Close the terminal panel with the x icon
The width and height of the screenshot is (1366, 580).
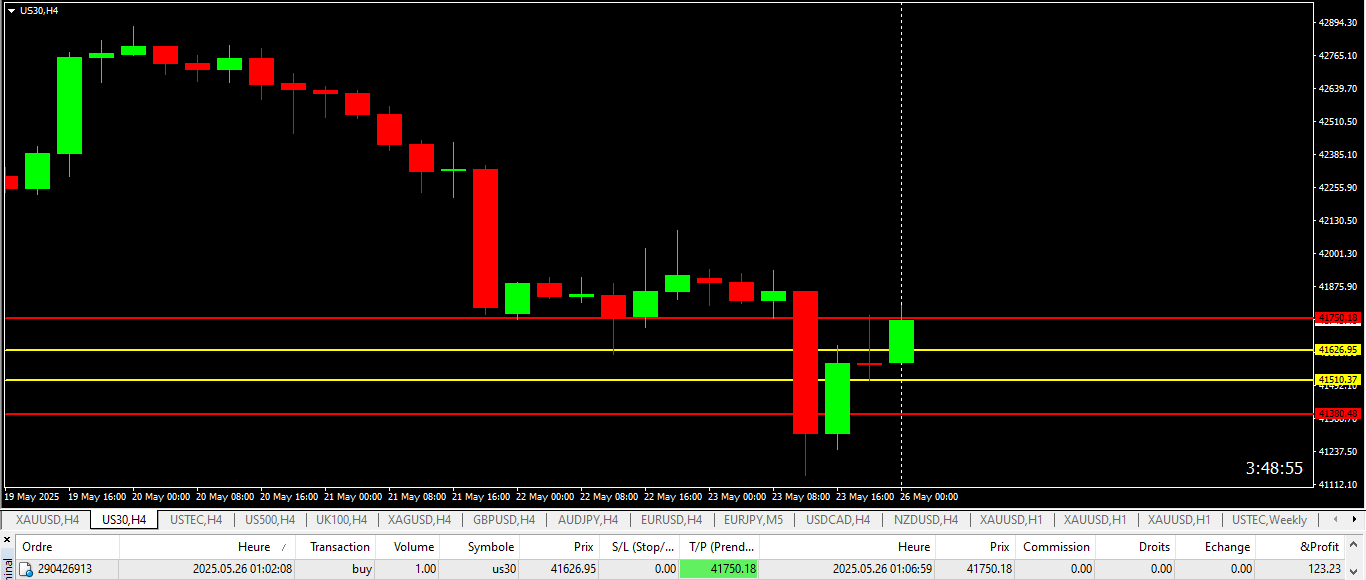pos(7,542)
